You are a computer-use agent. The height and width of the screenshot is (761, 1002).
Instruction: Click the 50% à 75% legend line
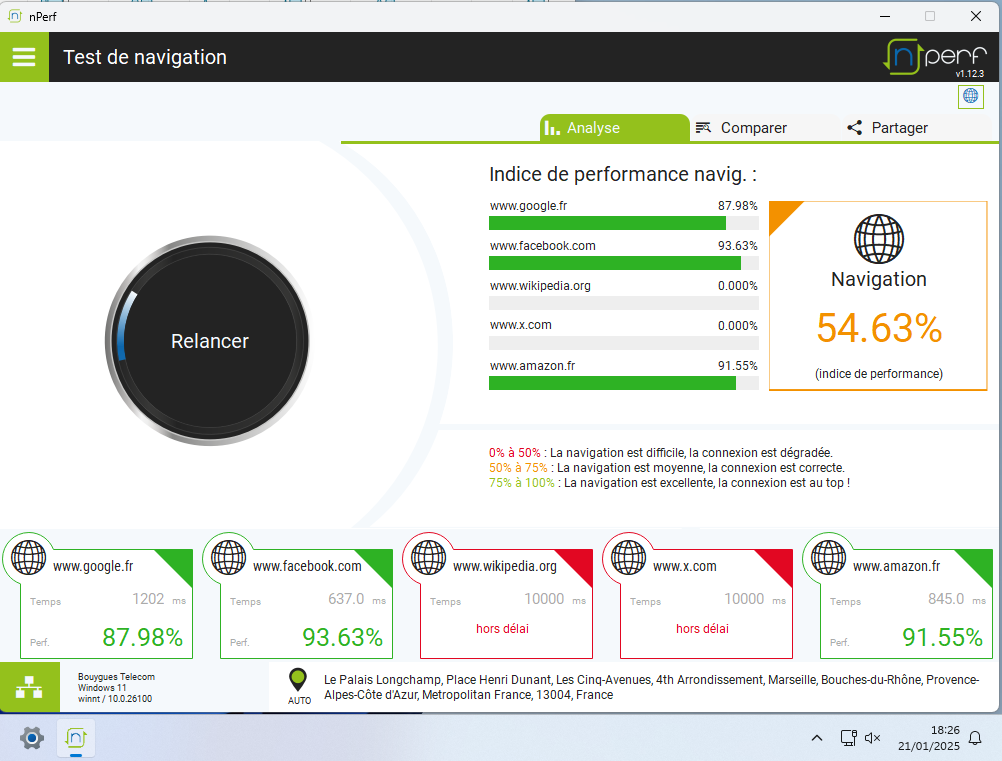point(667,468)
